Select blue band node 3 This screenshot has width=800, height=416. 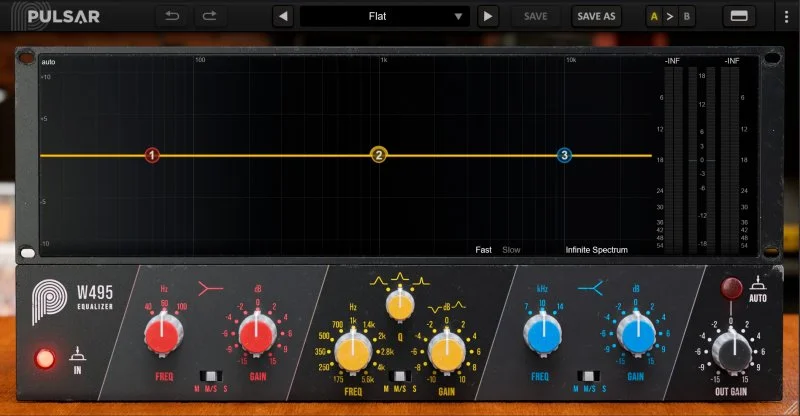(x=564, y=155)
